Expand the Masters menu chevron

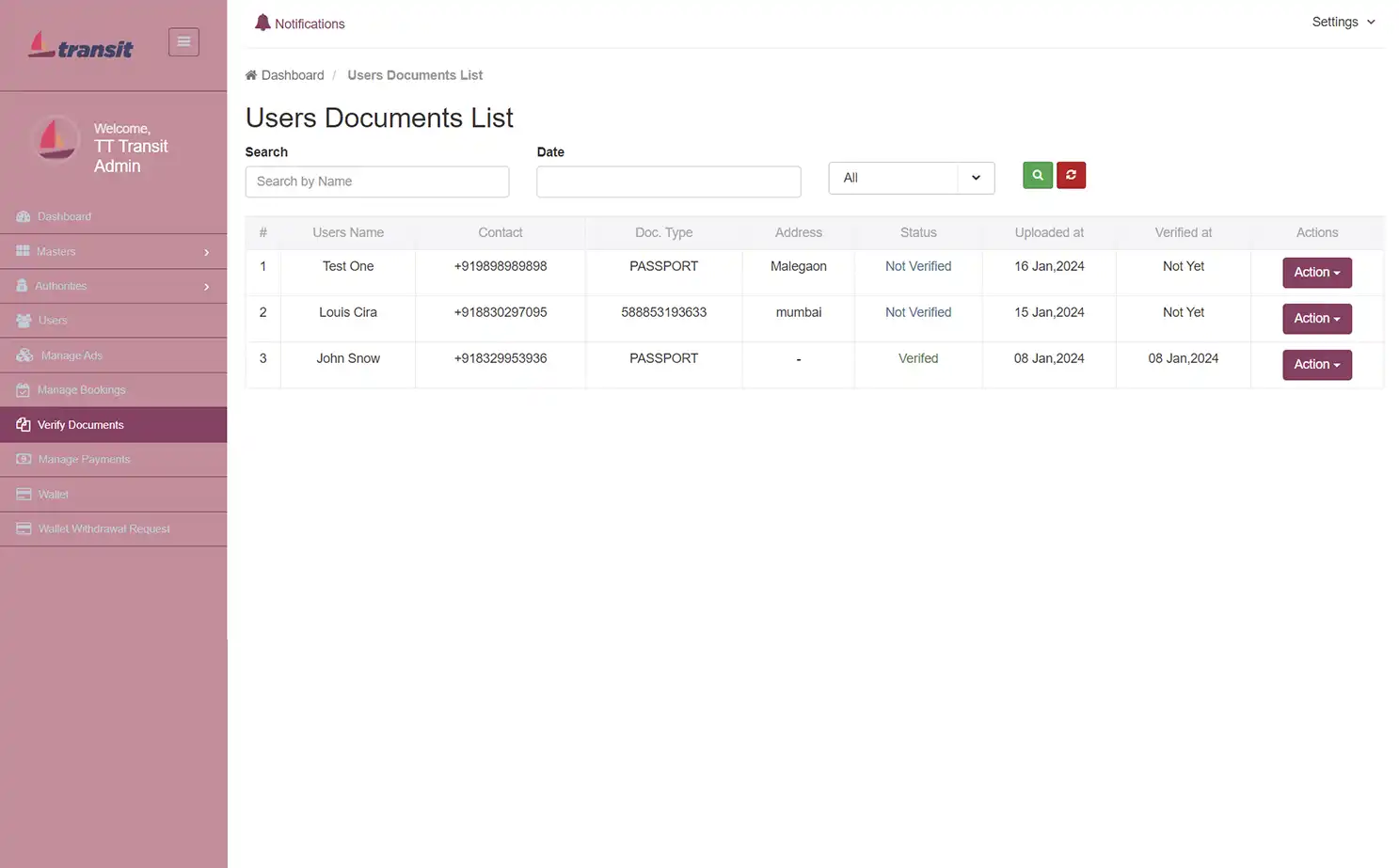point(206,252)
